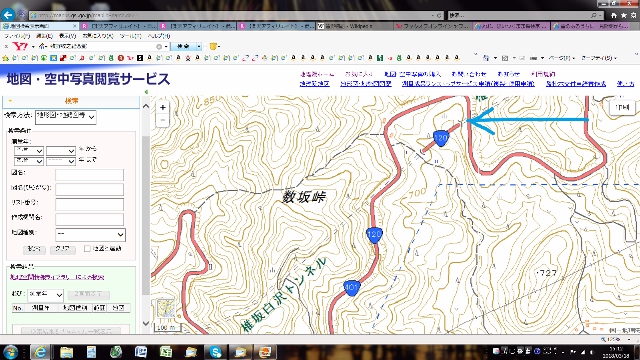Open the Yahoo Y! toolbar logo
The height and width of the screenshot is (360, 640).
point(20,47)
